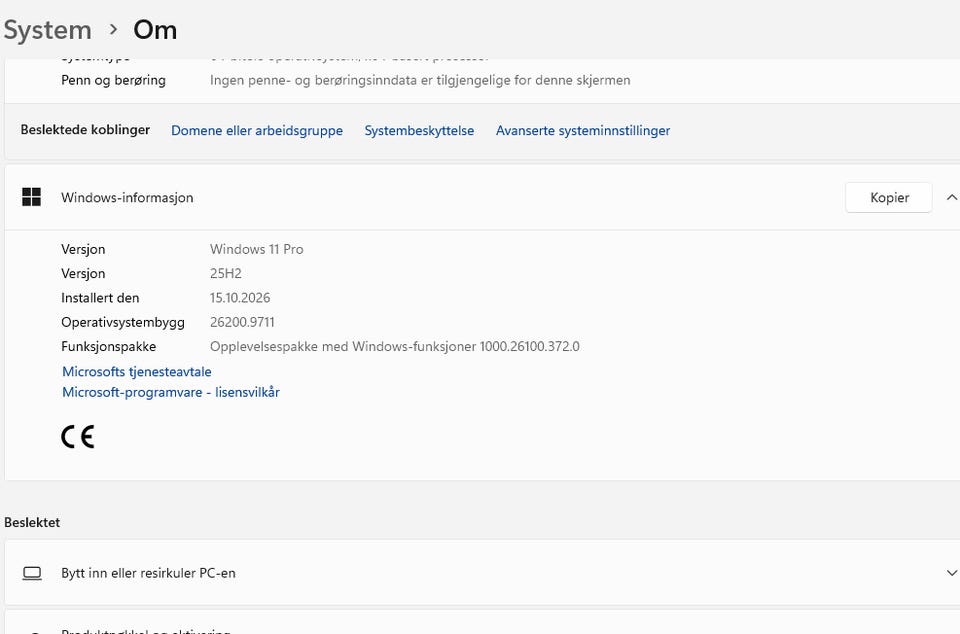Copy Windows info with the Kopier button

(x=889, y=197)
